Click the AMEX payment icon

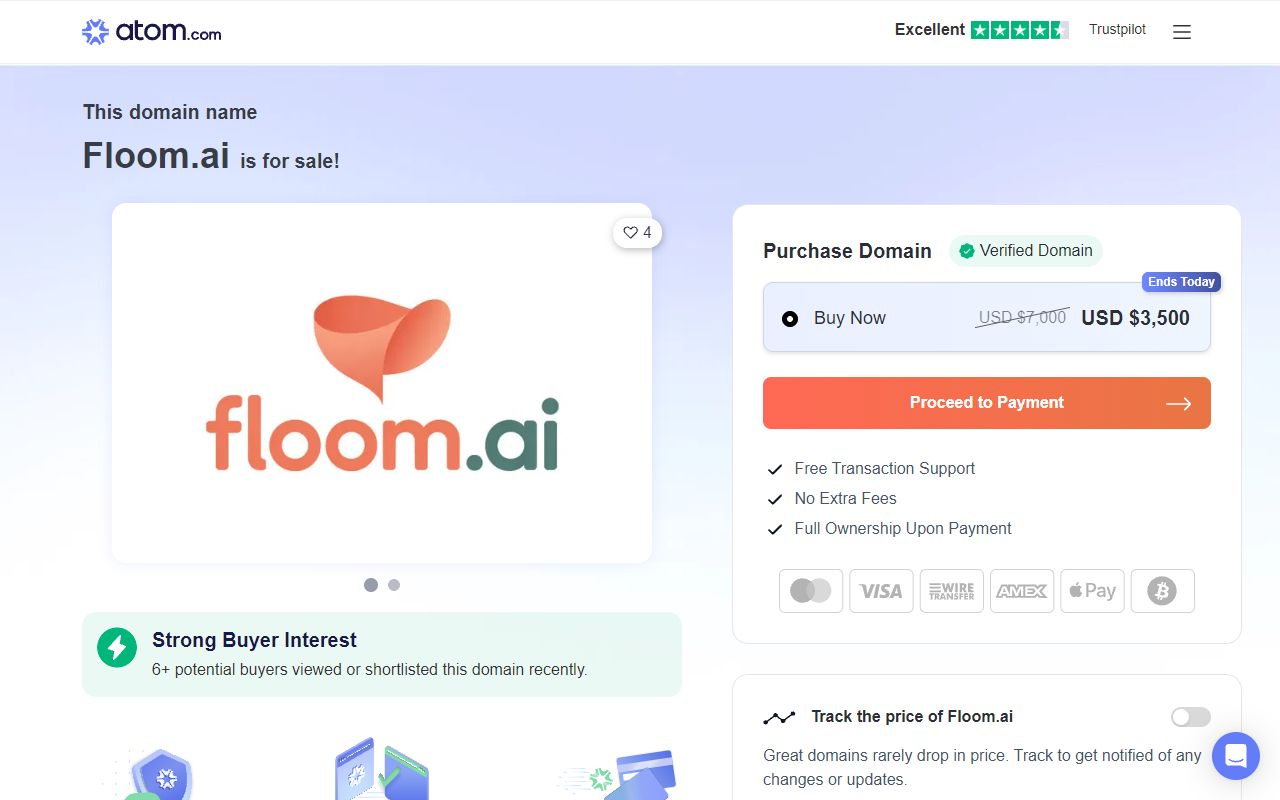(1021, 590)
